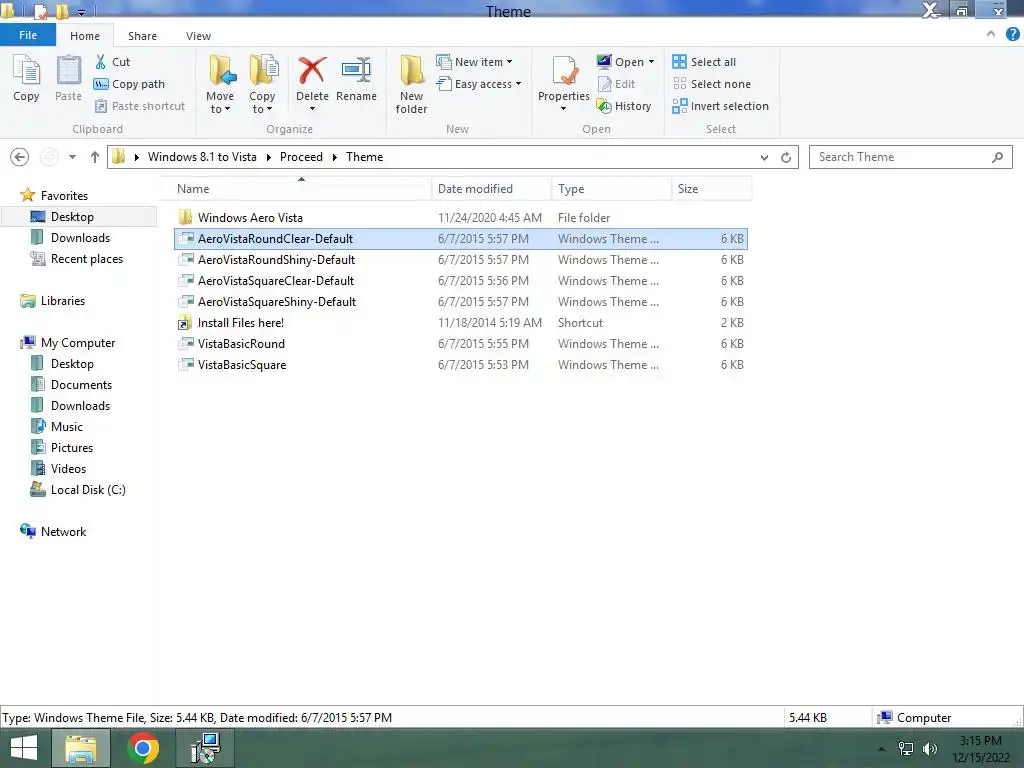Click the volume speaker tray icon
This screenshot has height=768, width=1024.
(x=930, y=749)
